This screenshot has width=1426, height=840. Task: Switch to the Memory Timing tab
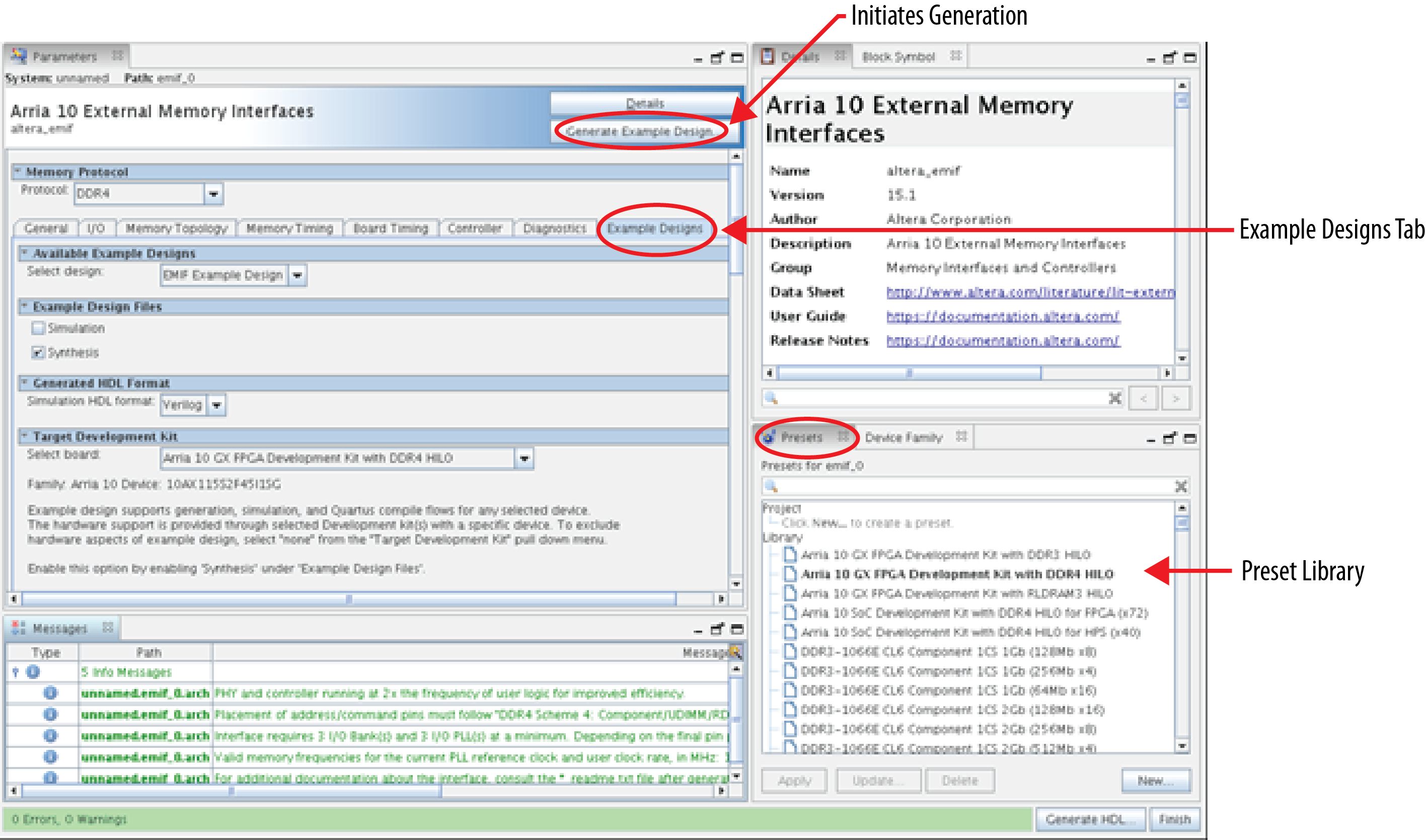pos(289,228)
